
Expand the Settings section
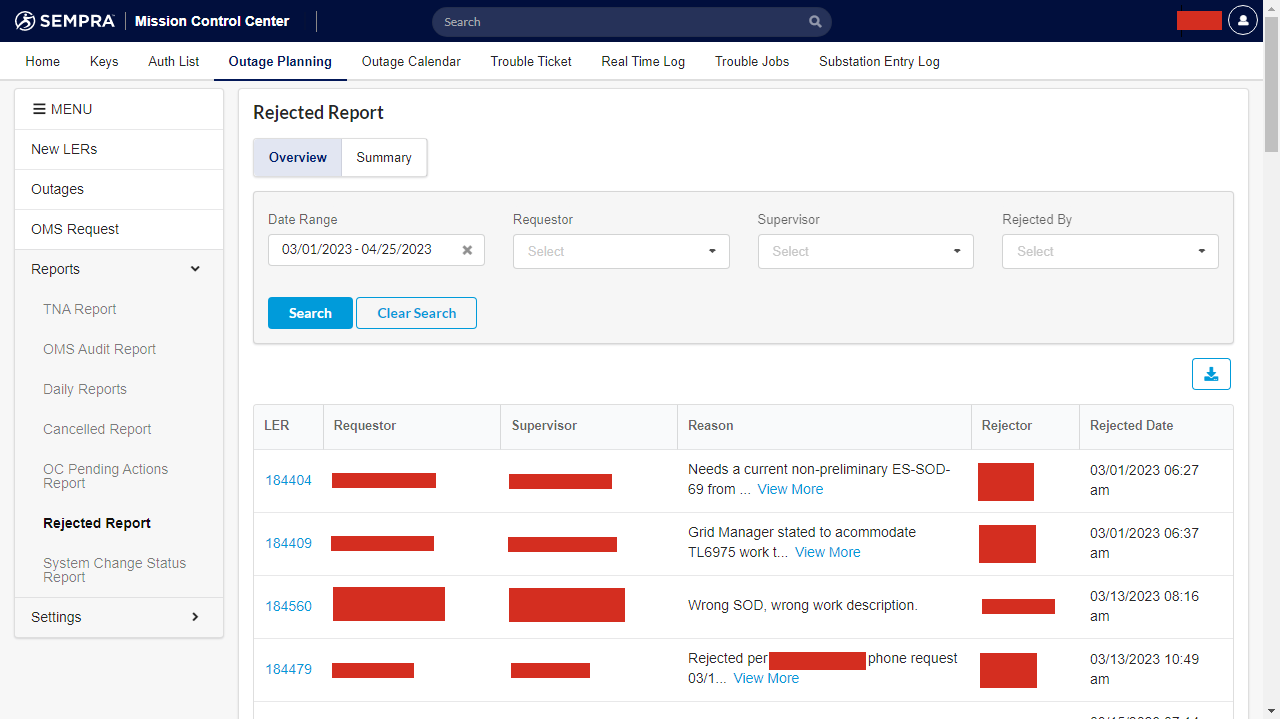click(195, 617)
